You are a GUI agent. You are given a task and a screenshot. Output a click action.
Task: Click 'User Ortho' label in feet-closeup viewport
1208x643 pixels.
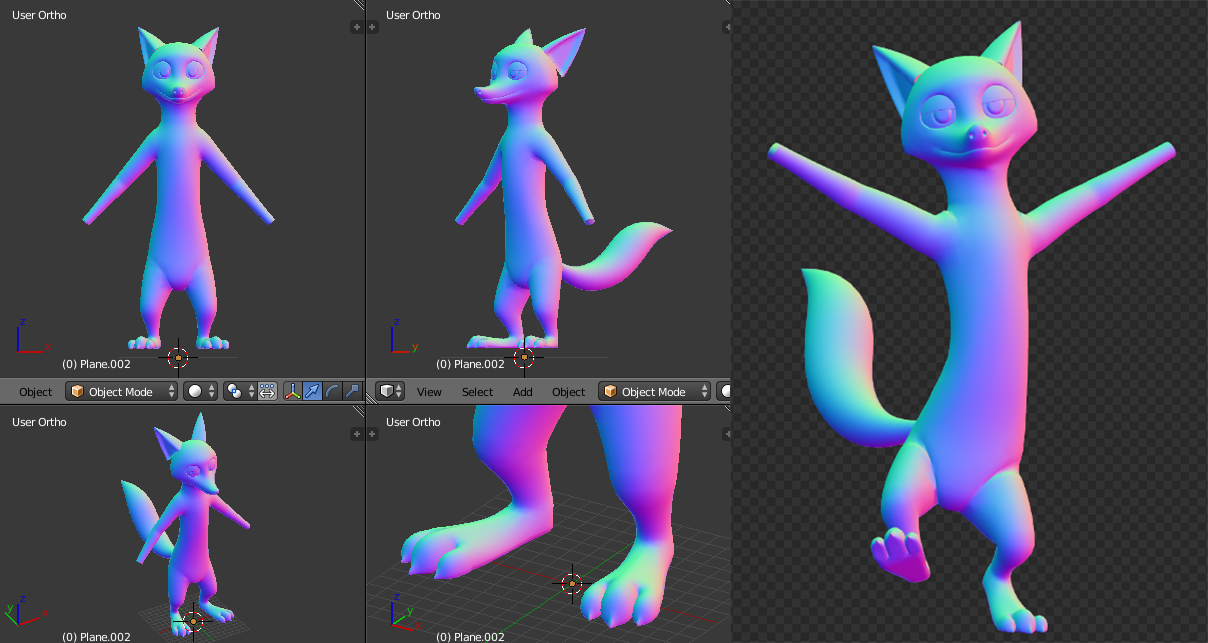tap(413, 422)
